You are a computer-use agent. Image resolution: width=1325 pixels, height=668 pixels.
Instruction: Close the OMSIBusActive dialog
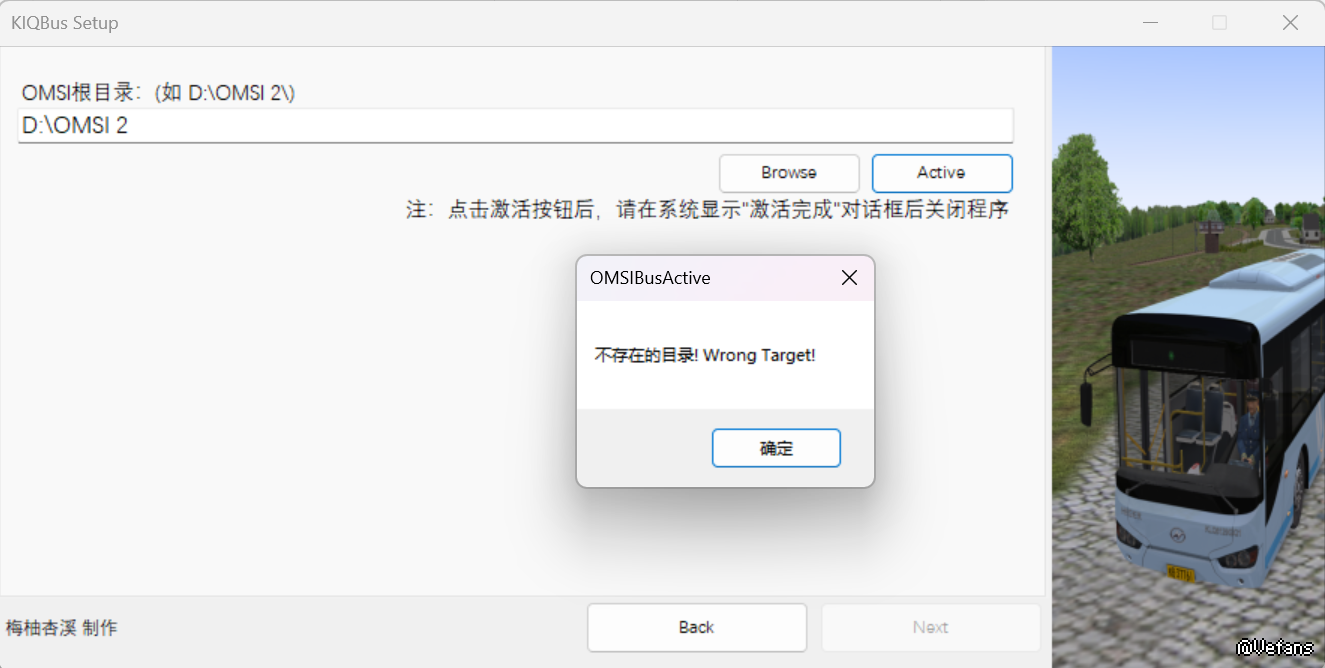click(849, 278)
